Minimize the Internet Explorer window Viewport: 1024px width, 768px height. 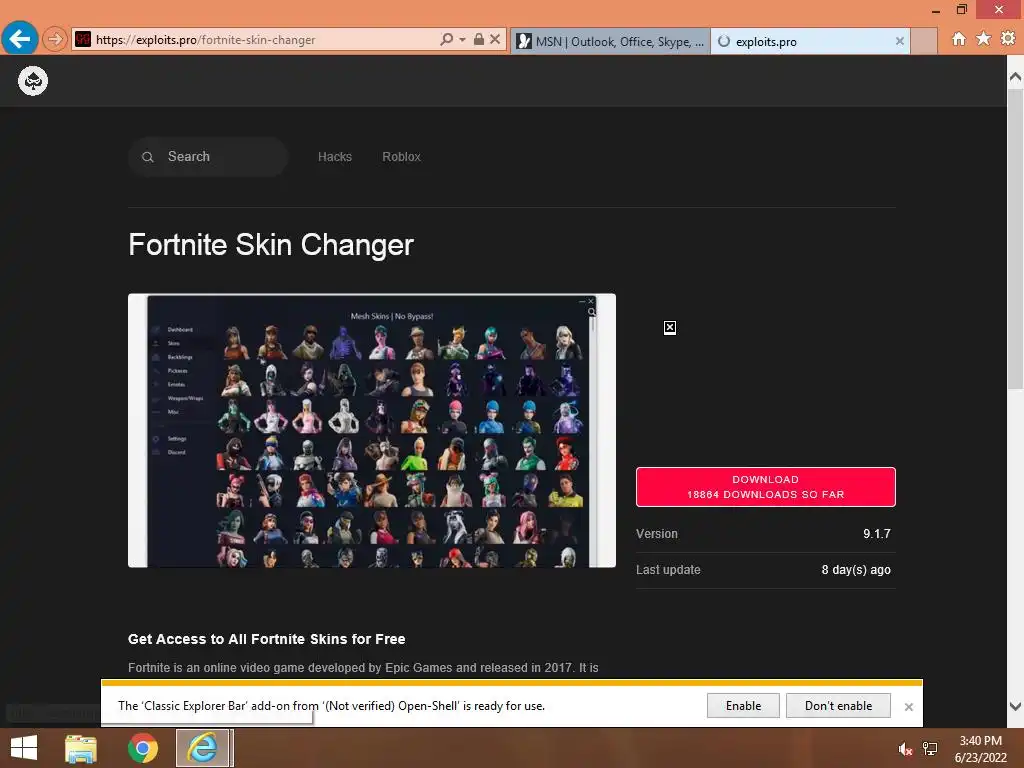(936, 10)
